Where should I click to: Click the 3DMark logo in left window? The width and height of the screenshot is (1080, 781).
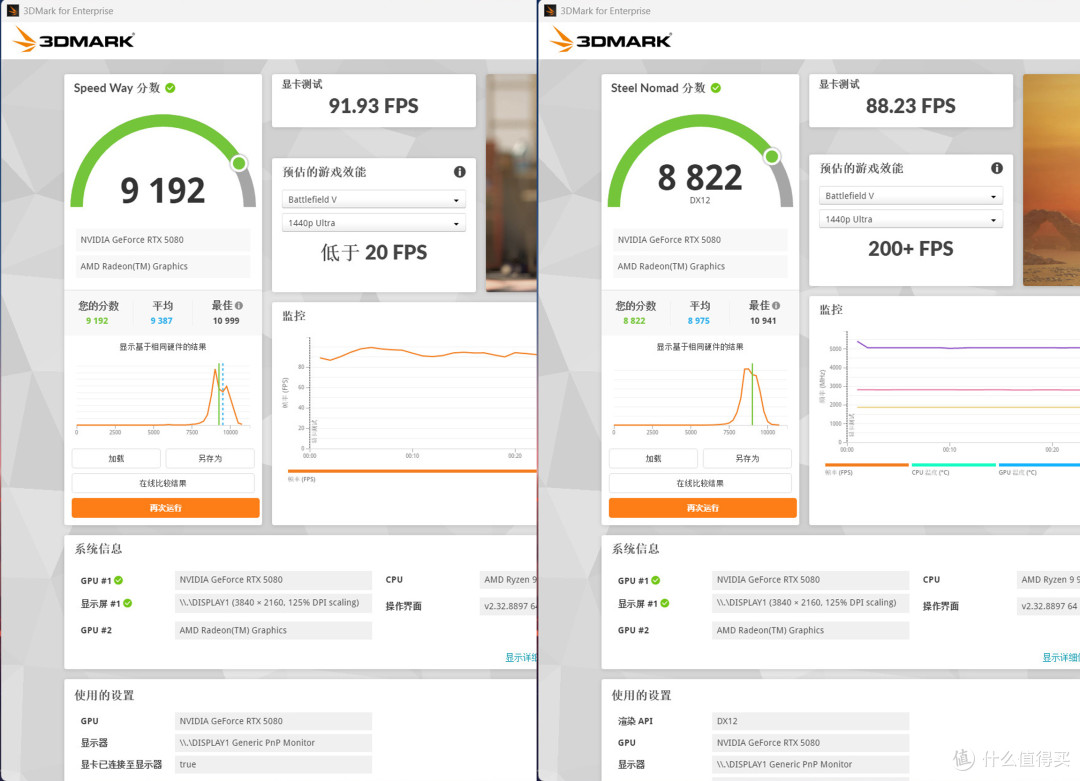coord(74,40)
